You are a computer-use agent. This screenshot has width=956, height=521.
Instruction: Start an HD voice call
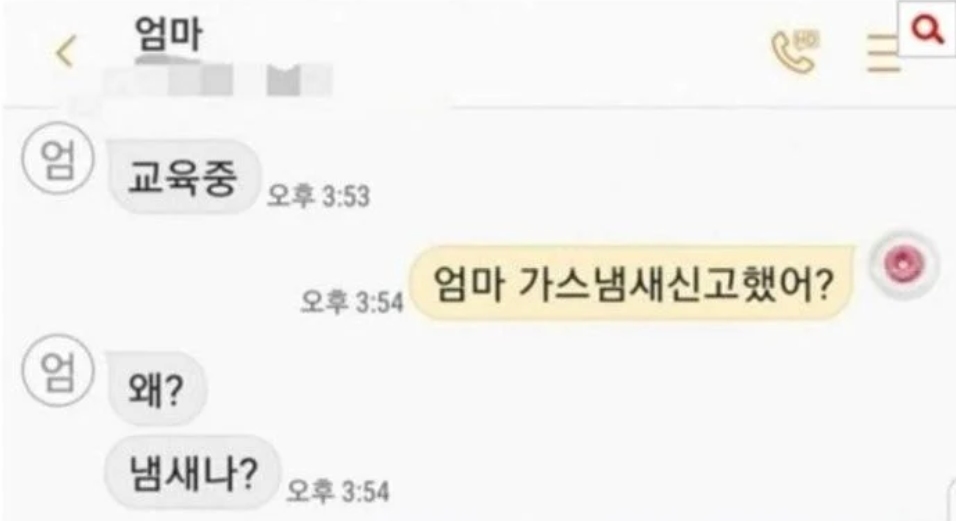pos(794,52)
